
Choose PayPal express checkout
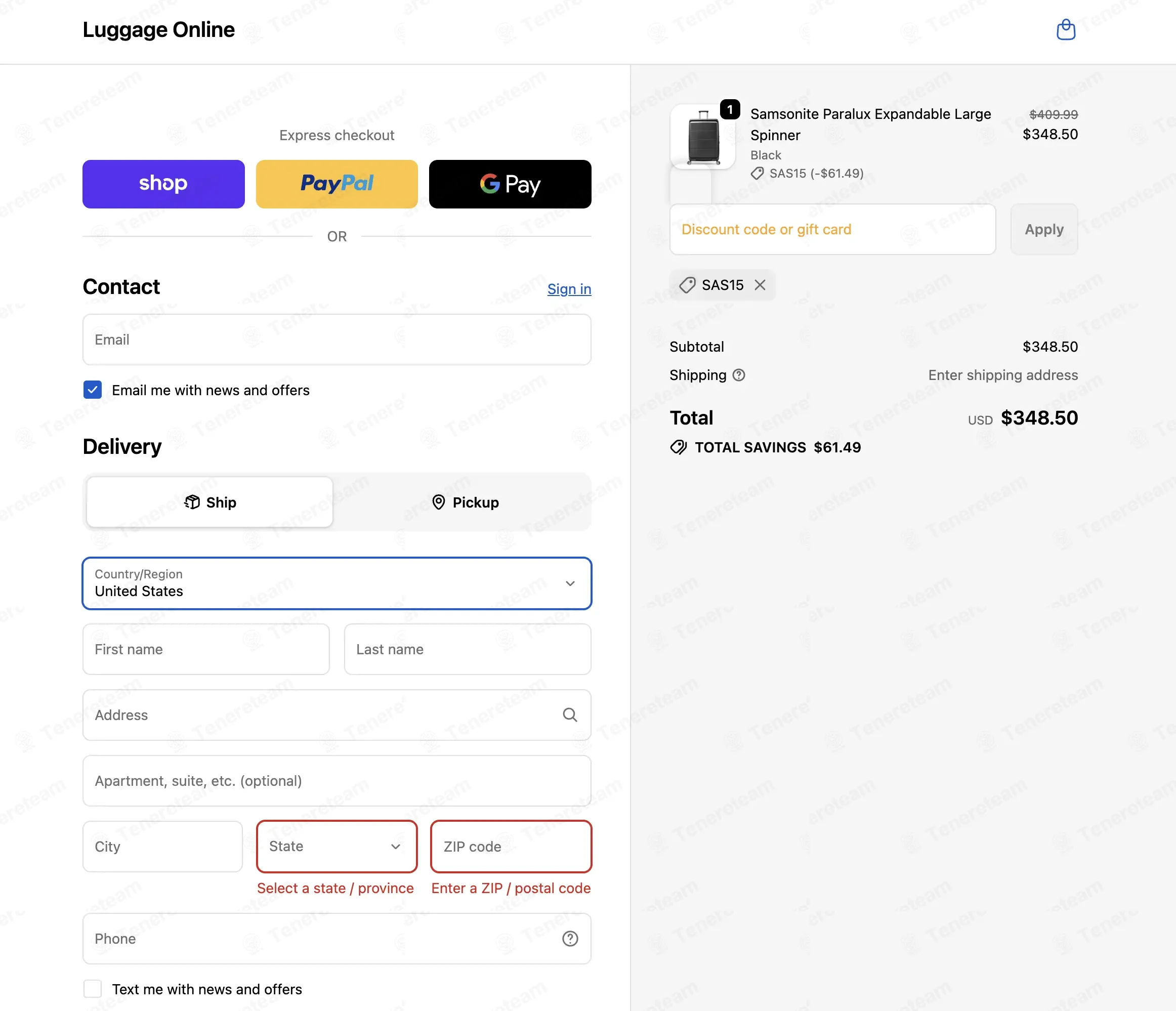click(337, 184)
